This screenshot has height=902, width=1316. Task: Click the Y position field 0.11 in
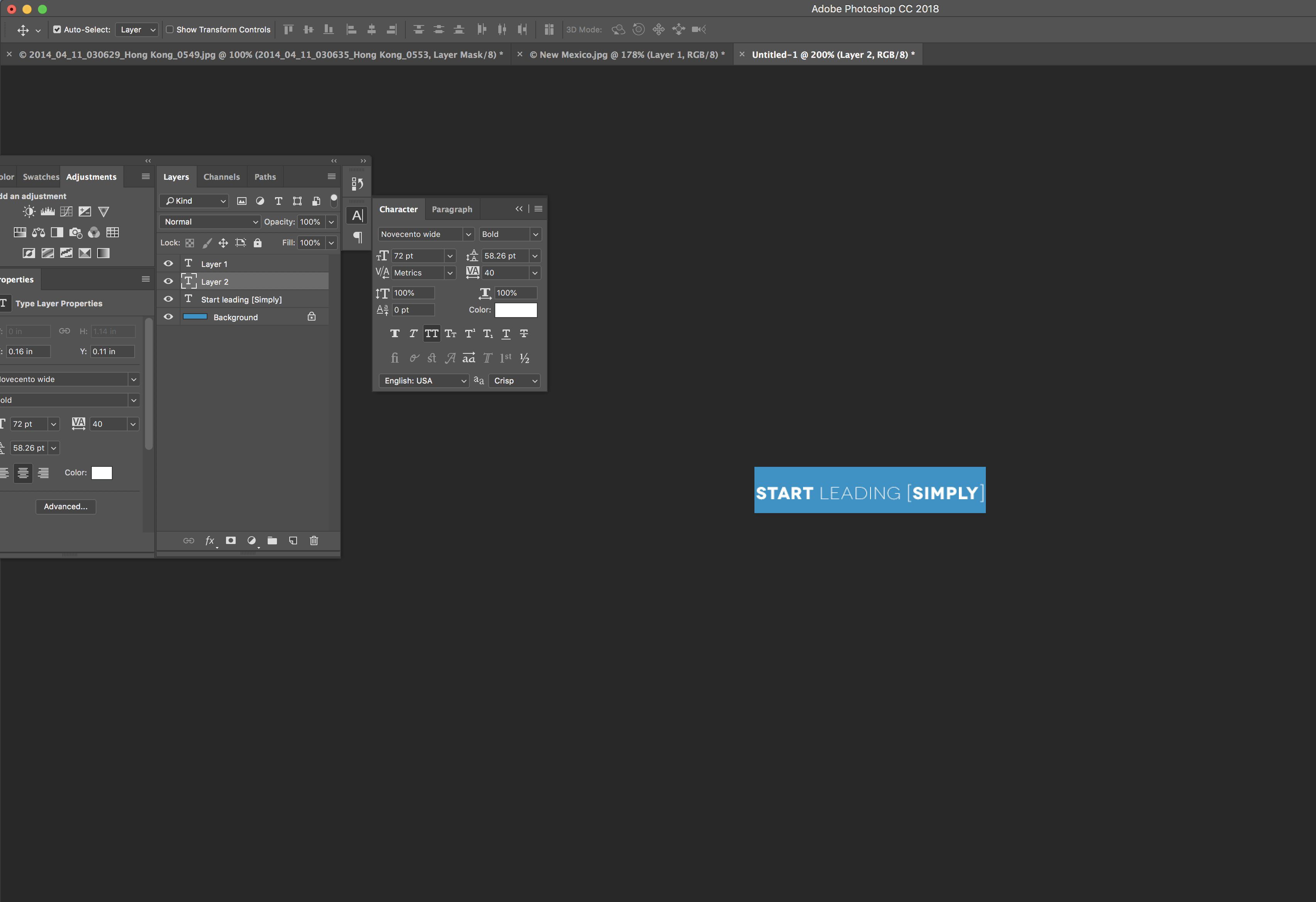(112, 352)
